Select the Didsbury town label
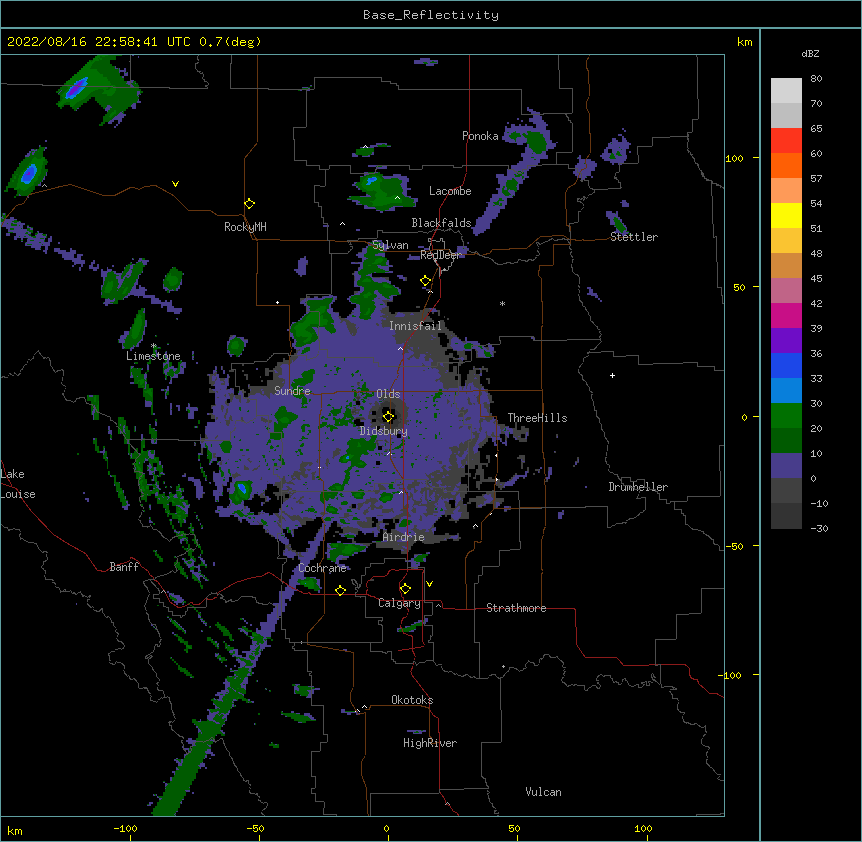 coord(383,431)
